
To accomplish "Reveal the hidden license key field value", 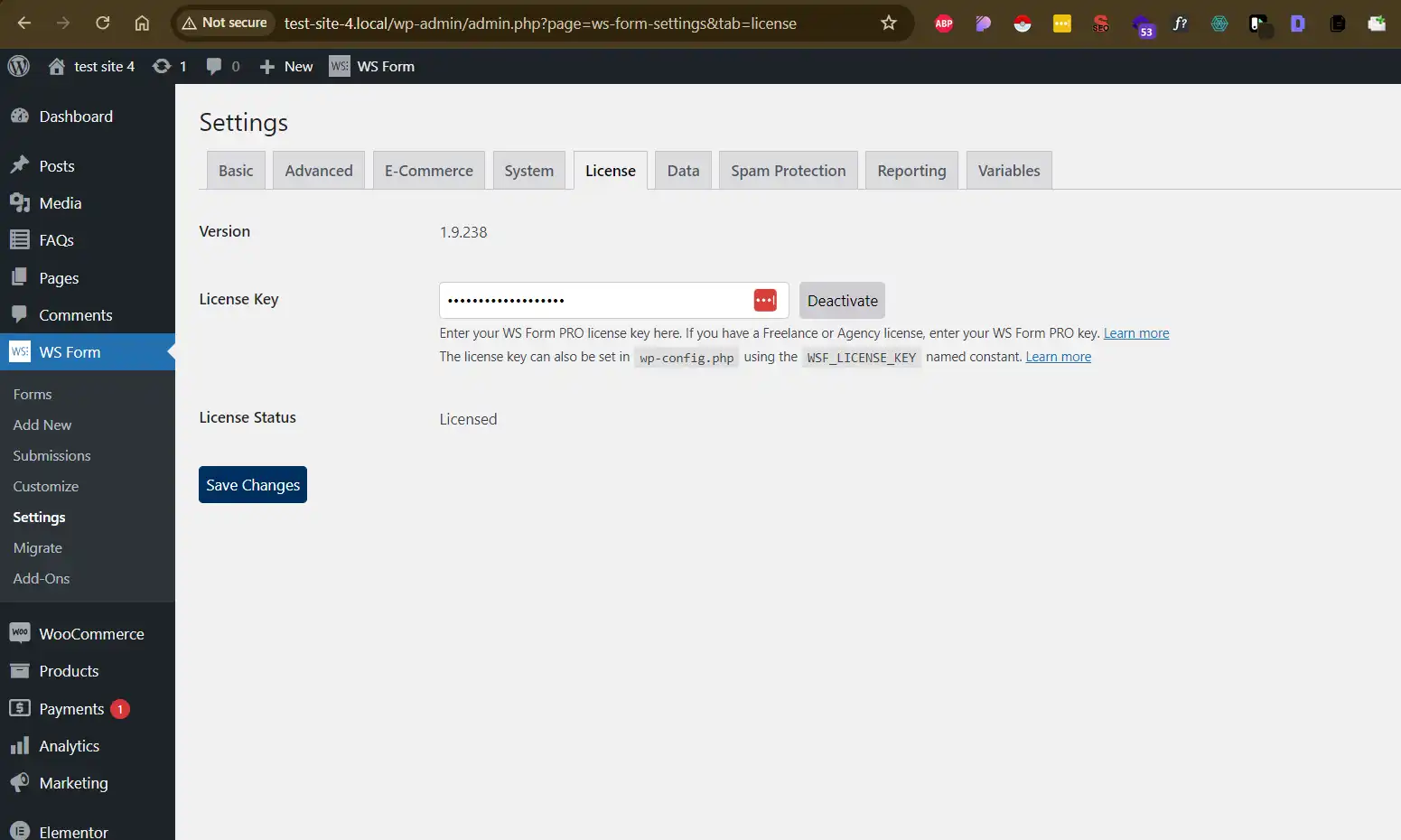I will 765,300.
